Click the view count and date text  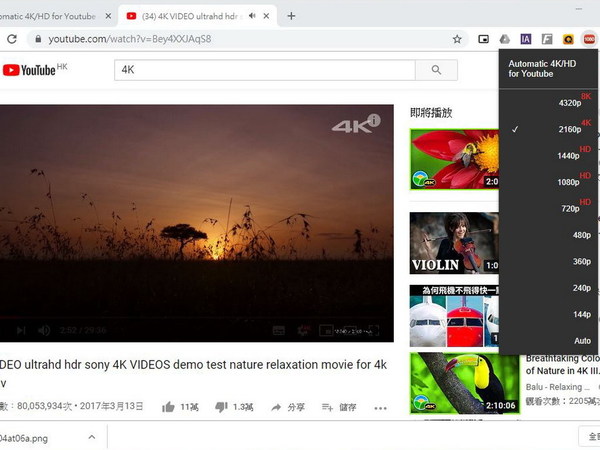pos(72,406)
